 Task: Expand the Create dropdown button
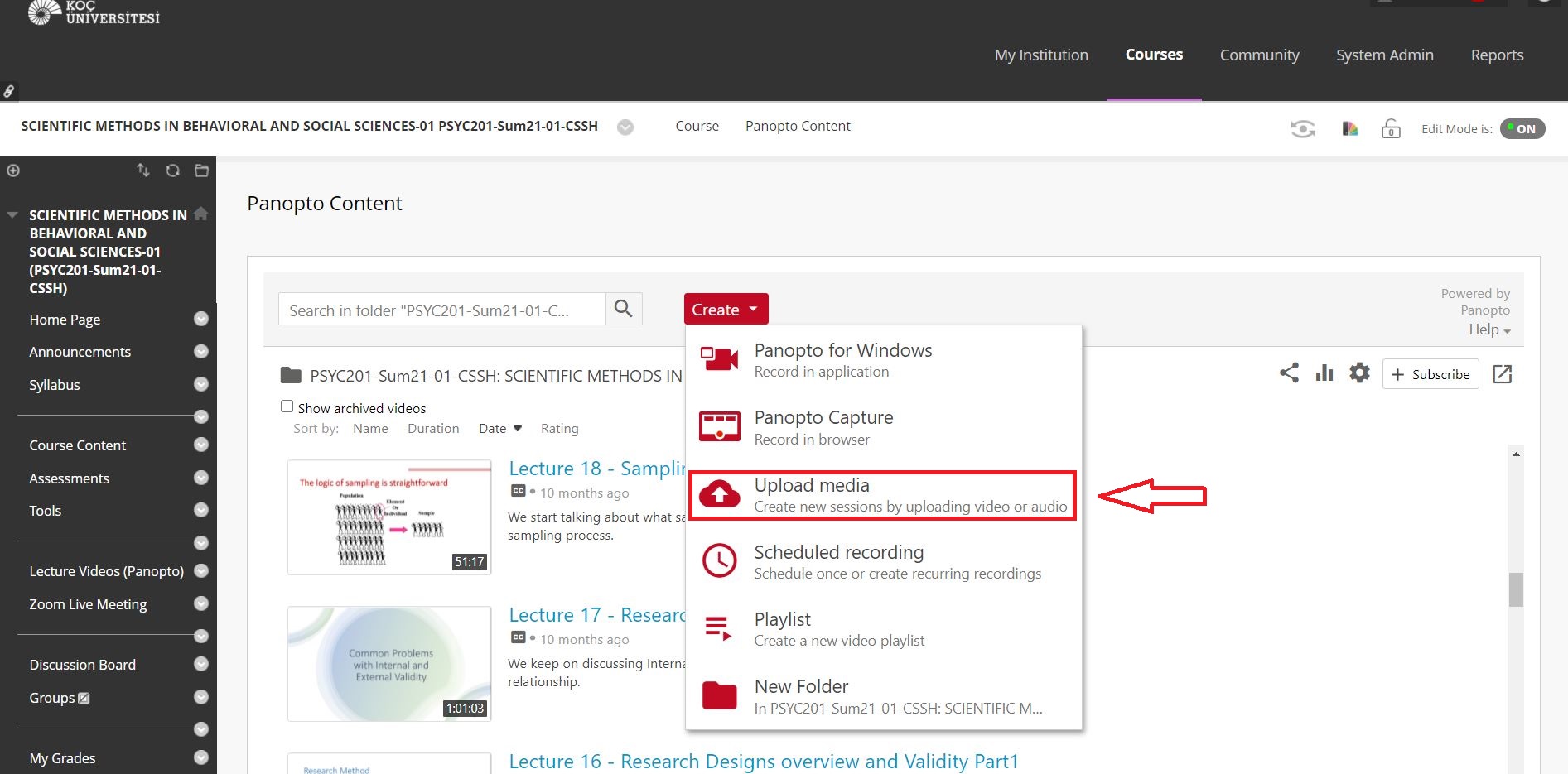[x=726, y=310]
